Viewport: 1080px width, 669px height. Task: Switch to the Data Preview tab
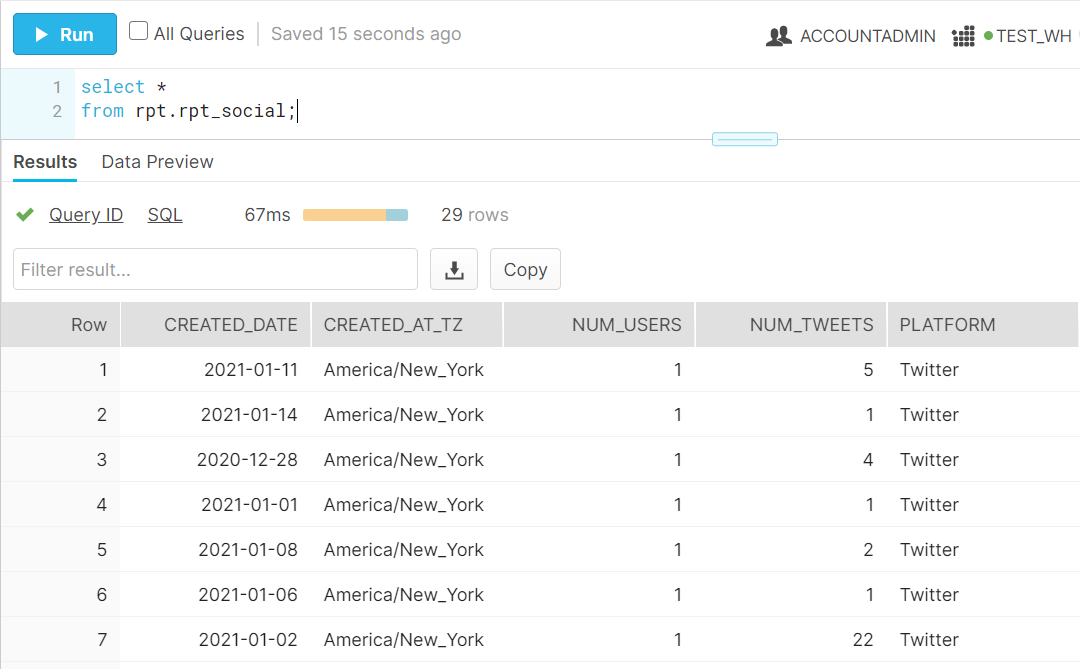tap(157, 162)
